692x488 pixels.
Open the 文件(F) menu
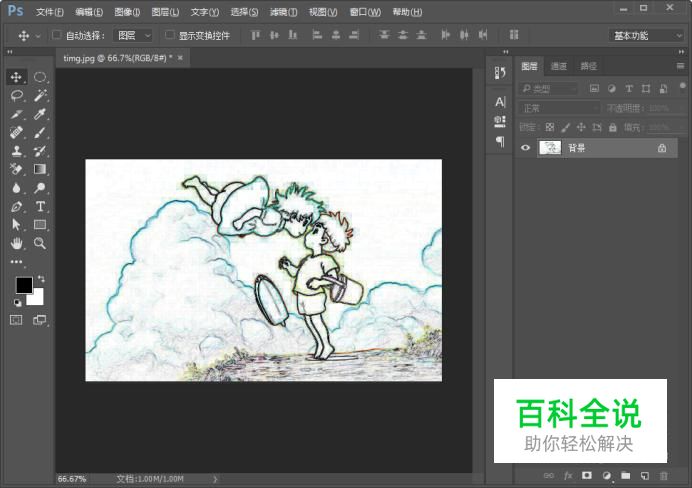click(x=49, y=12)
